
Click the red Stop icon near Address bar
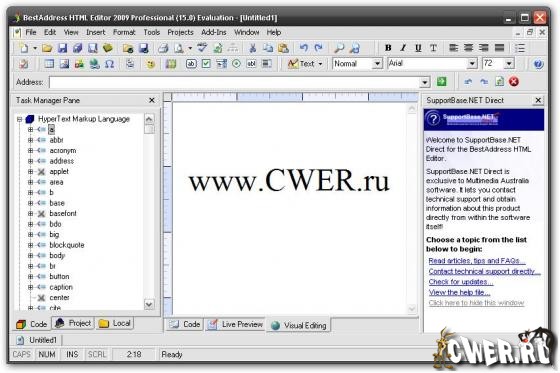point(514,82)
